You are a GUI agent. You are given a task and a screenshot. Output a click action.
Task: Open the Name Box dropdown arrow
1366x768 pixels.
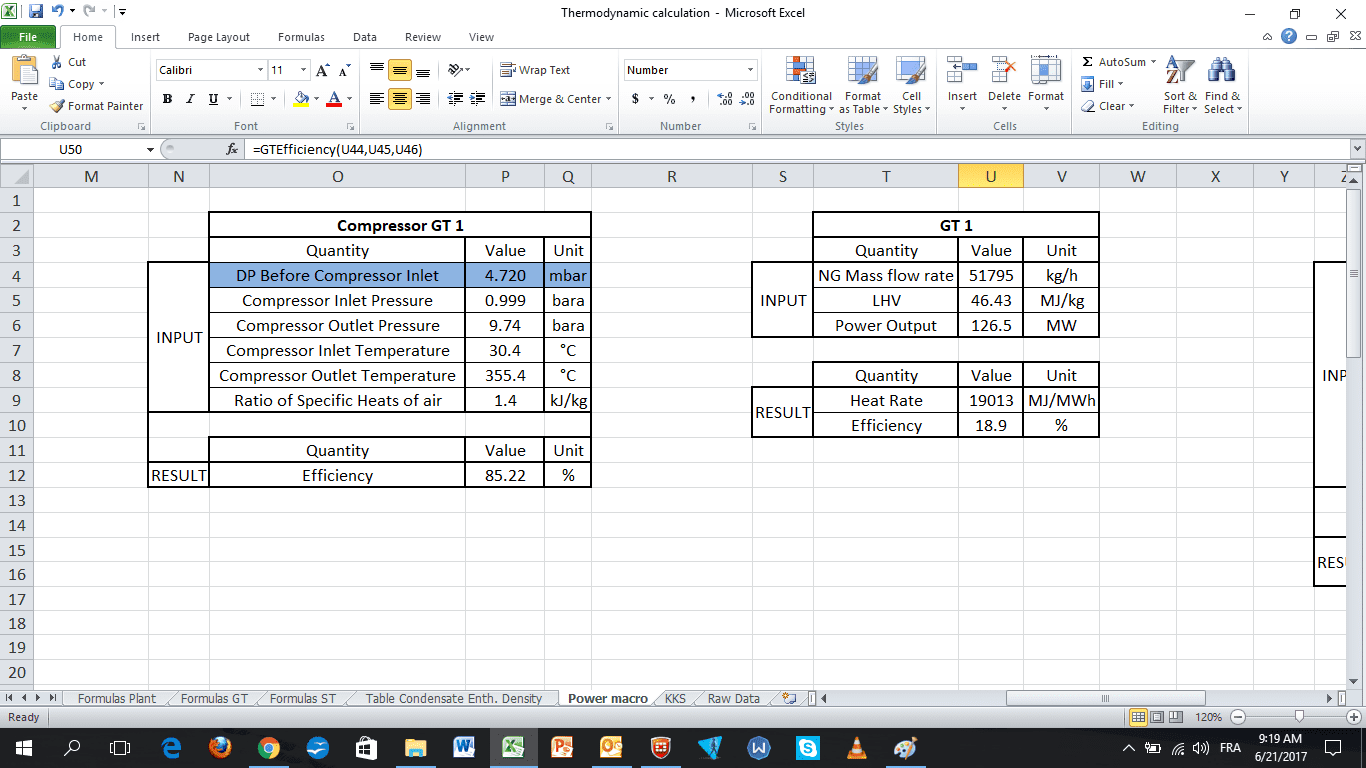coord(151,149)
